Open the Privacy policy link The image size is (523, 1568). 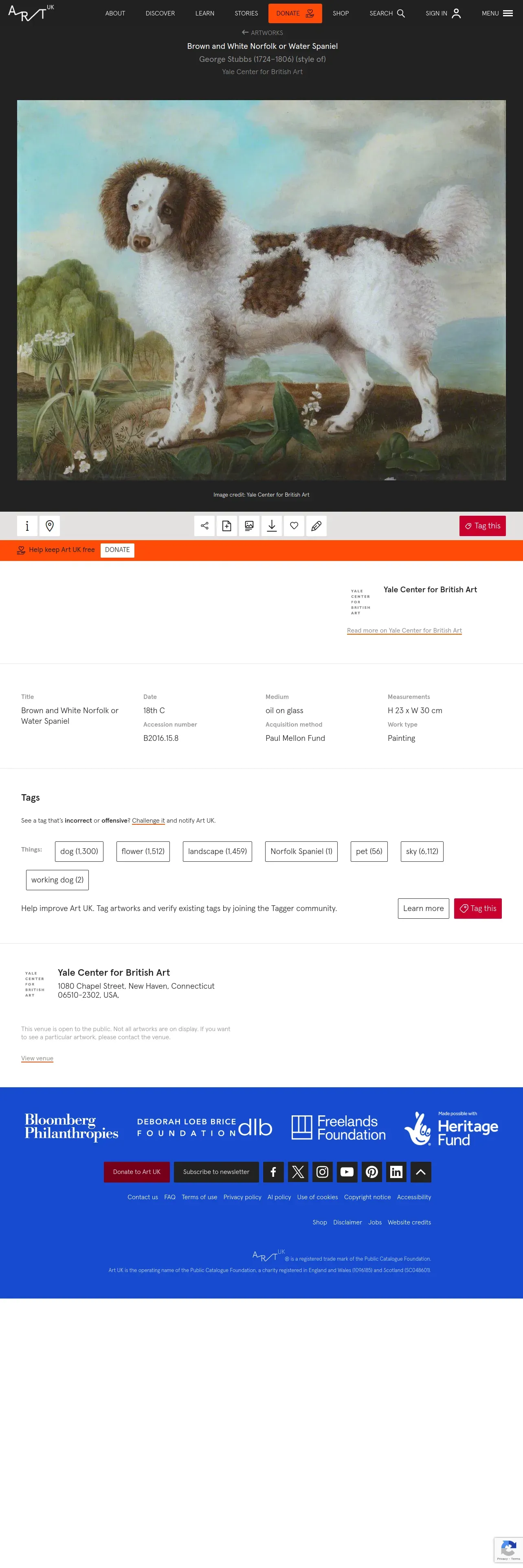[242, 1197]
